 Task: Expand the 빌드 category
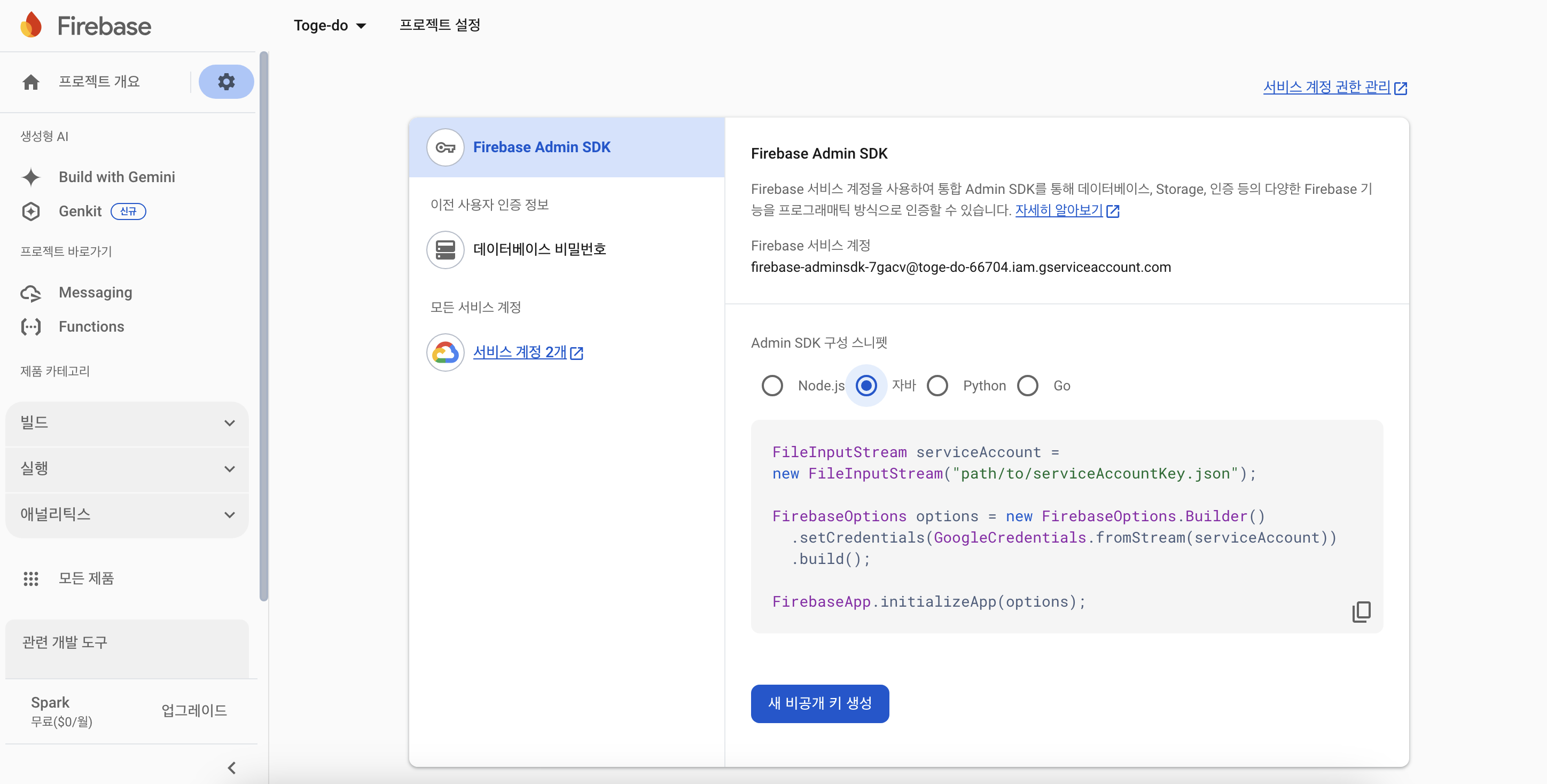tap(127, 422)
